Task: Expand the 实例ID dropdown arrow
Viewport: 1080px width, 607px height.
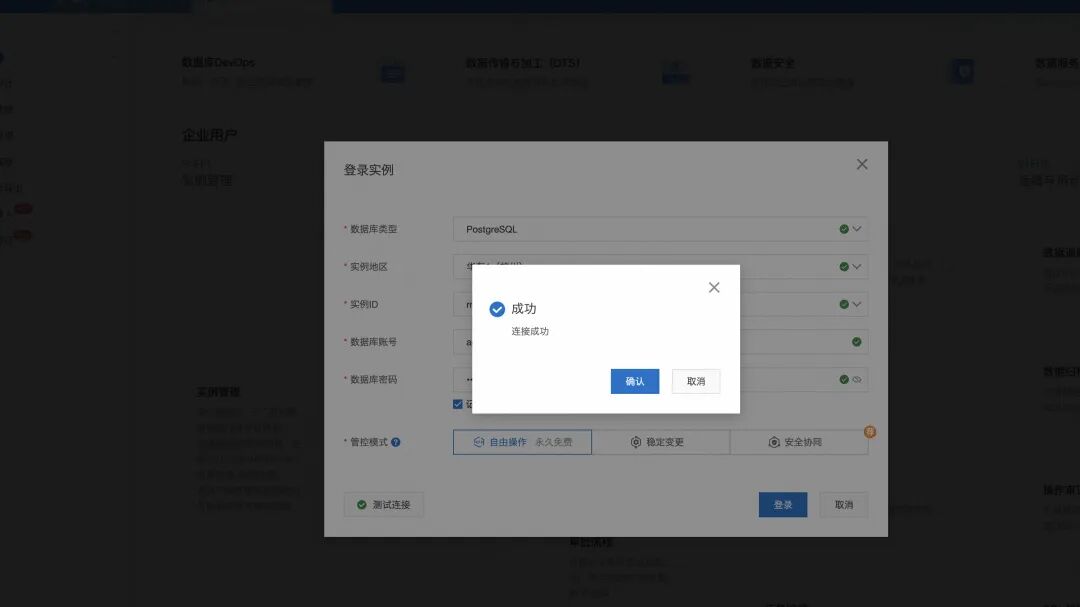Action: (857, 304)
